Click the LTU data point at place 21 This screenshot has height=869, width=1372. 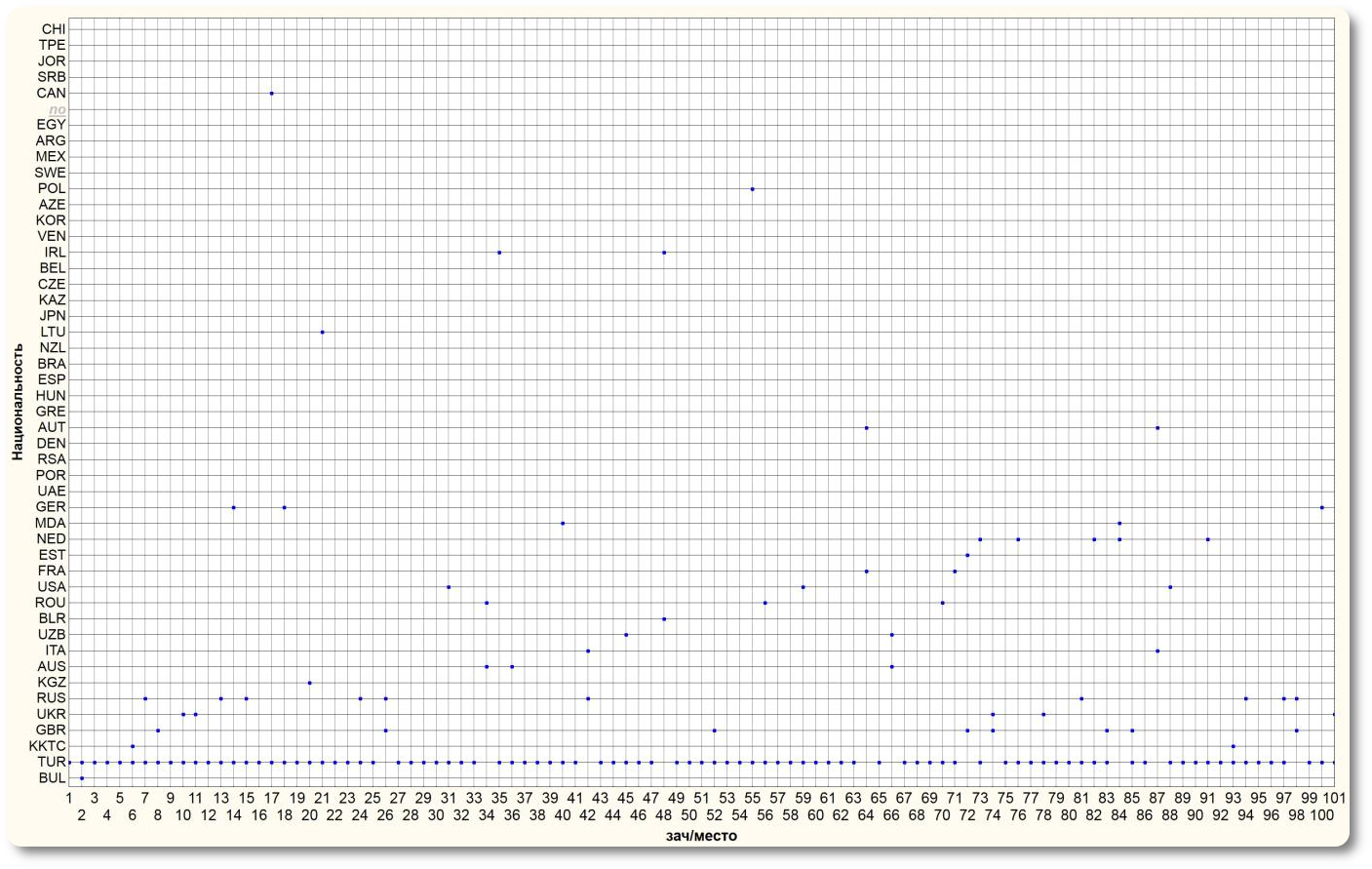[322, 332]
